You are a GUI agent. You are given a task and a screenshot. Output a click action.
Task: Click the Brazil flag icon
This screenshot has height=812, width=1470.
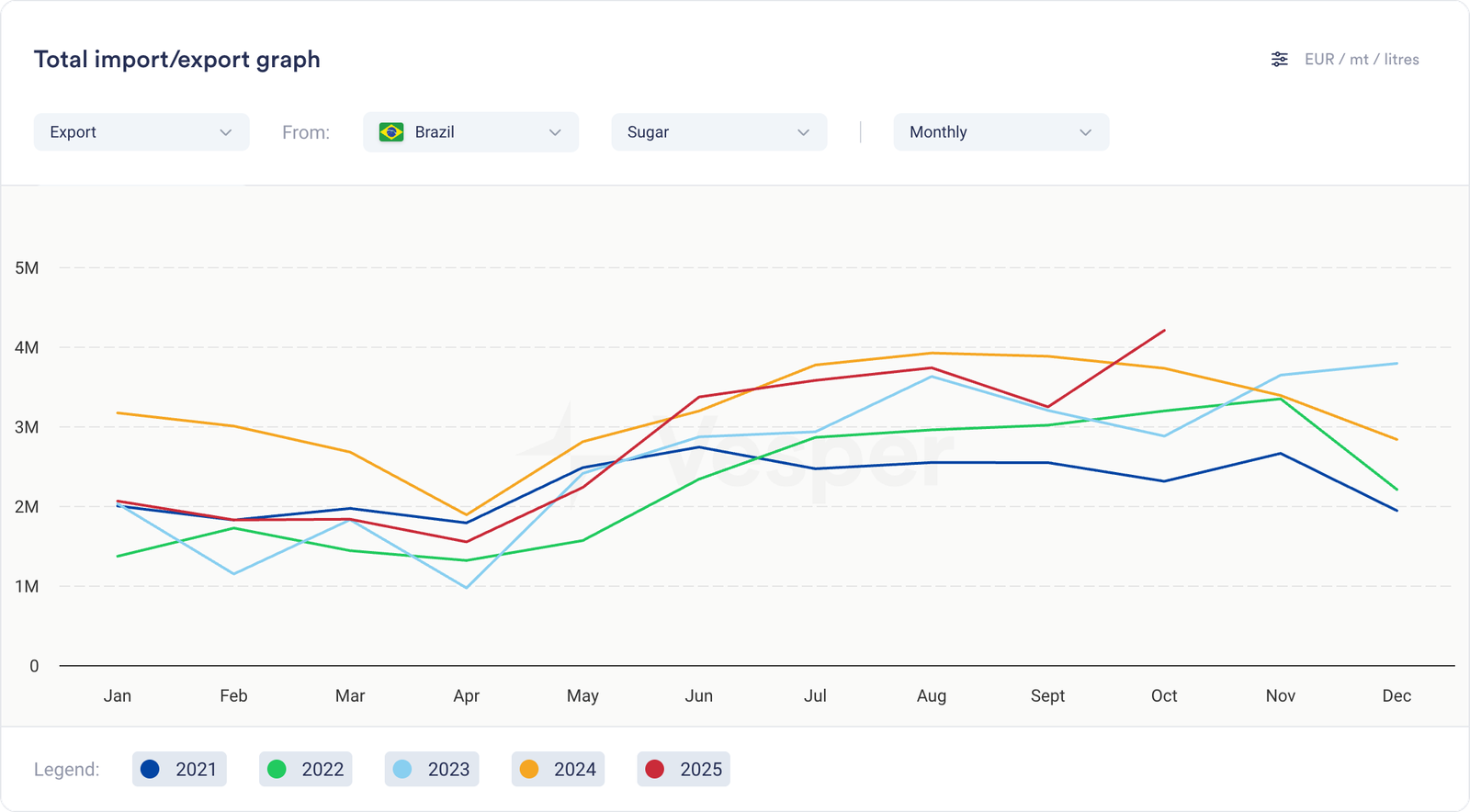point(391,132)
